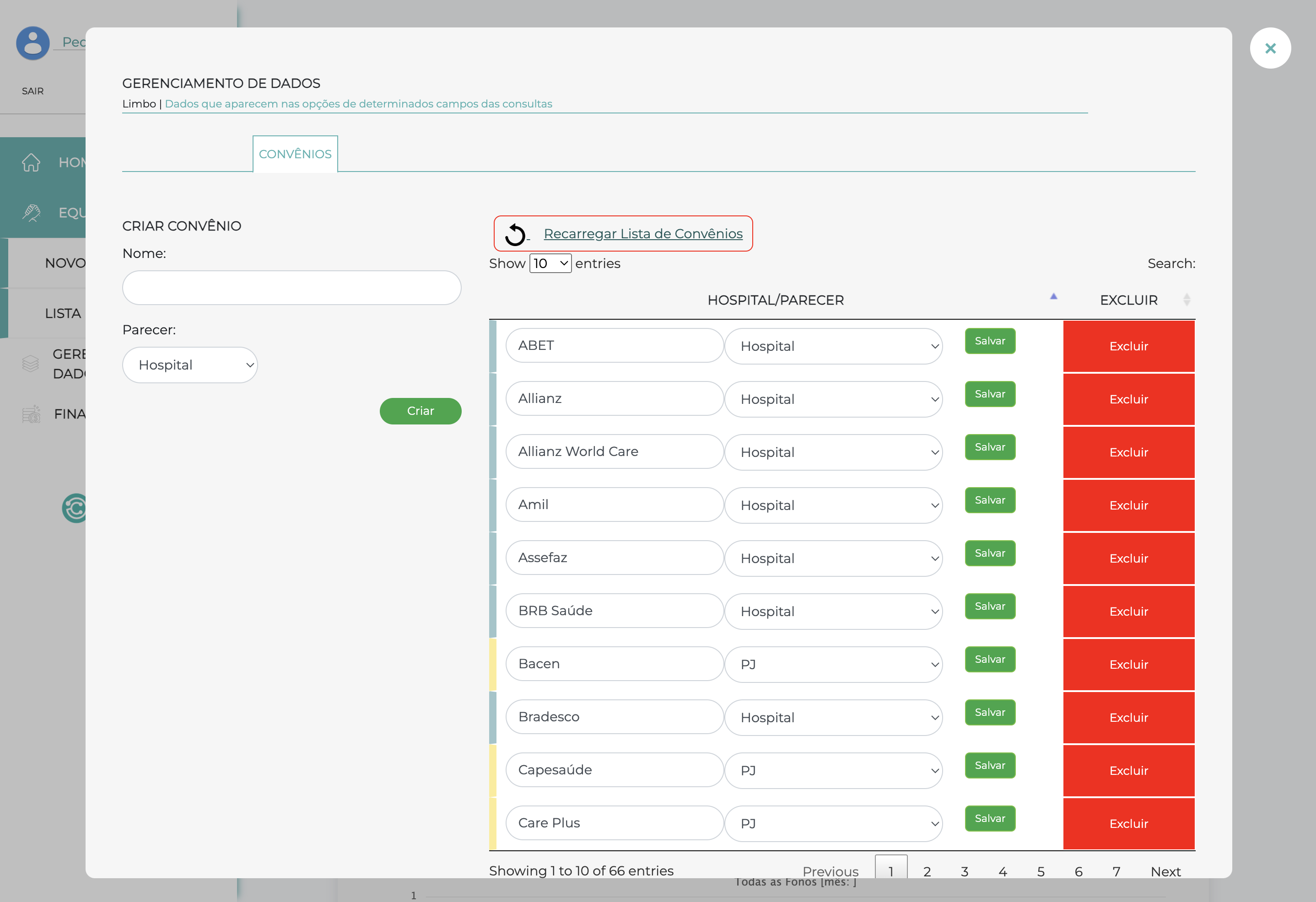Click the sort arrows on the EXCLUIR column
The height and width of the screenshot is (902, 1316).
coord(1187,299)
